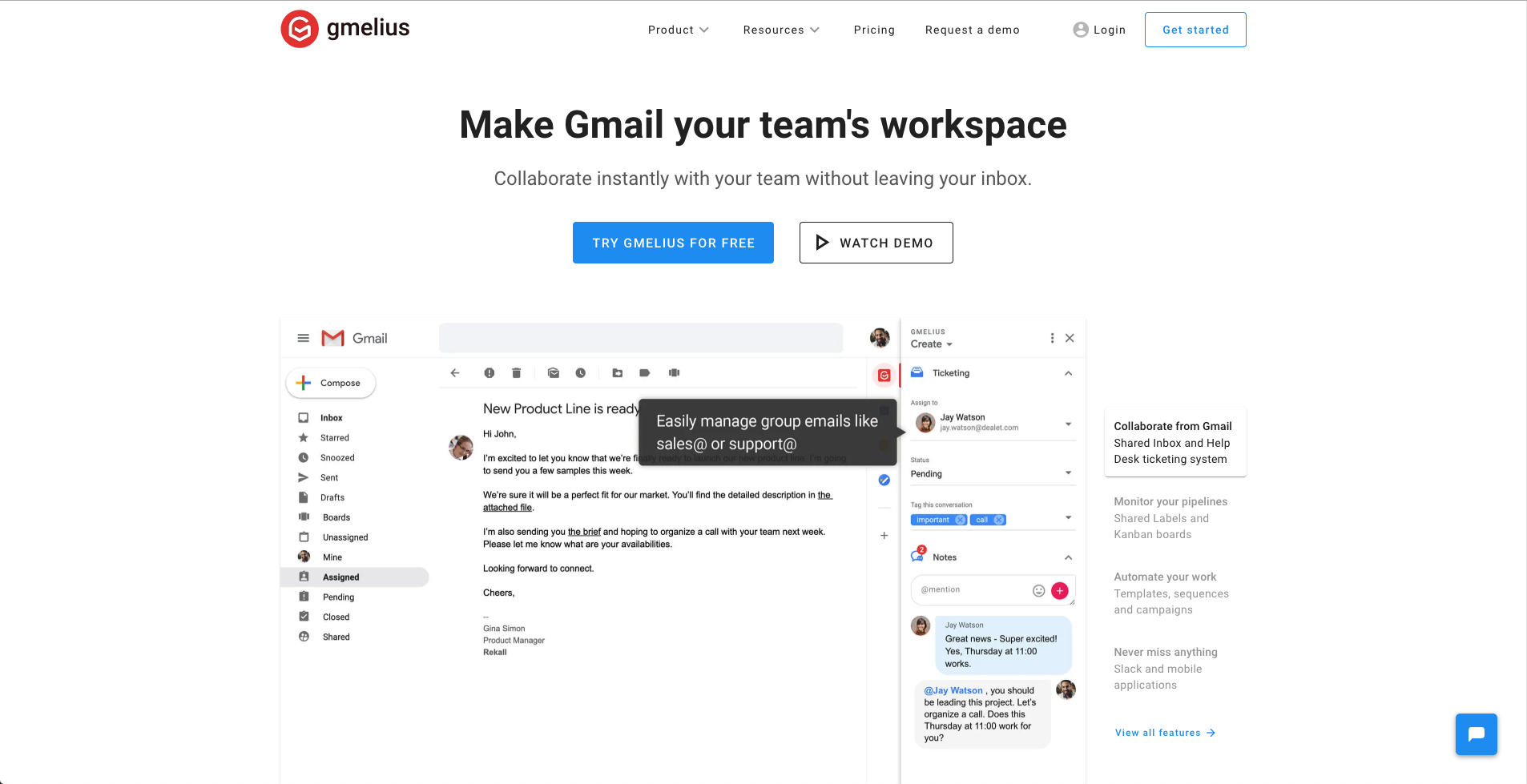Image resolution: width=1527 pixels, height=784 pixels.
Task: Select Never miss anything feature
Action: tap(1166, 669)
